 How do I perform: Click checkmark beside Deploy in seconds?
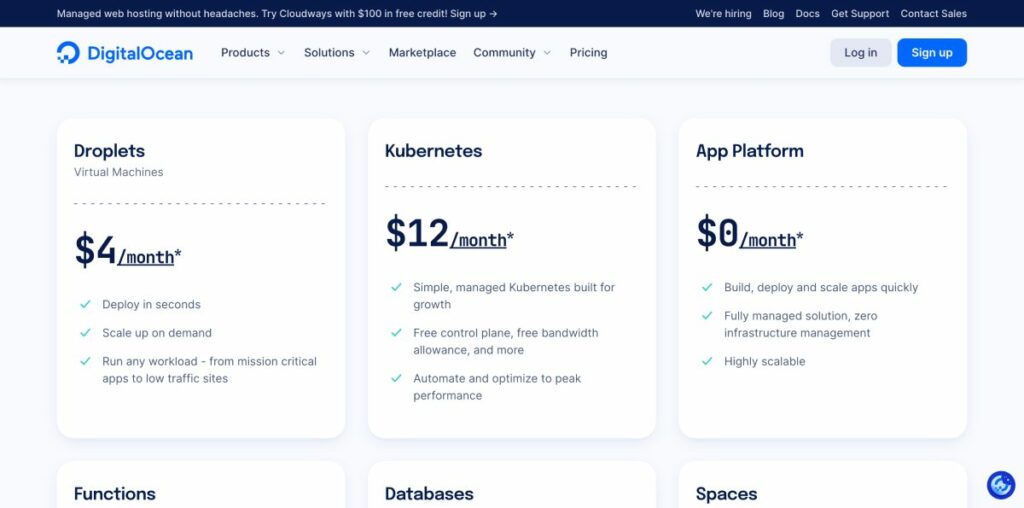pyautogui.click(x=85, y=304)
